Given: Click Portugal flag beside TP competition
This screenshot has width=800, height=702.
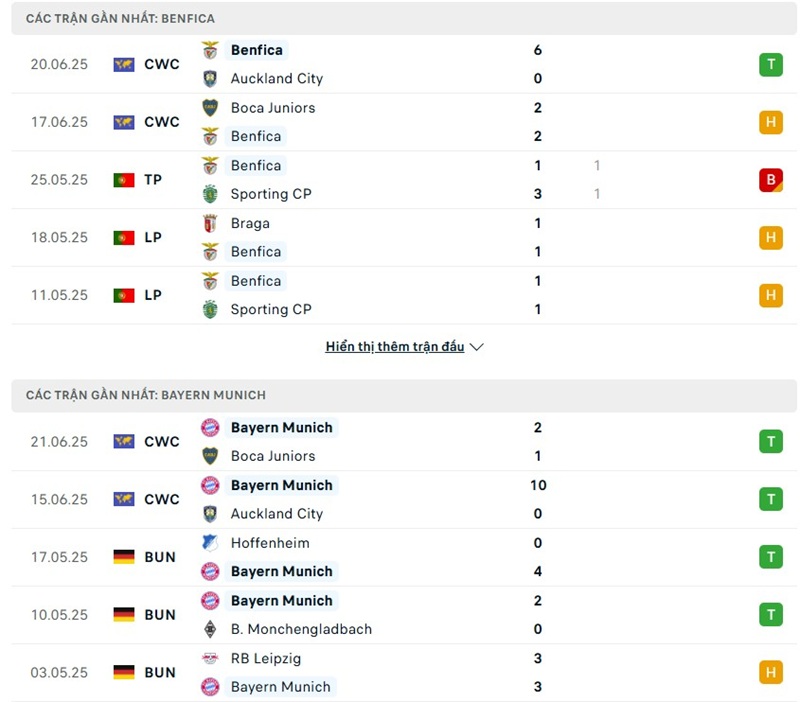Looking at the screenshot, I should pos(123,180).
